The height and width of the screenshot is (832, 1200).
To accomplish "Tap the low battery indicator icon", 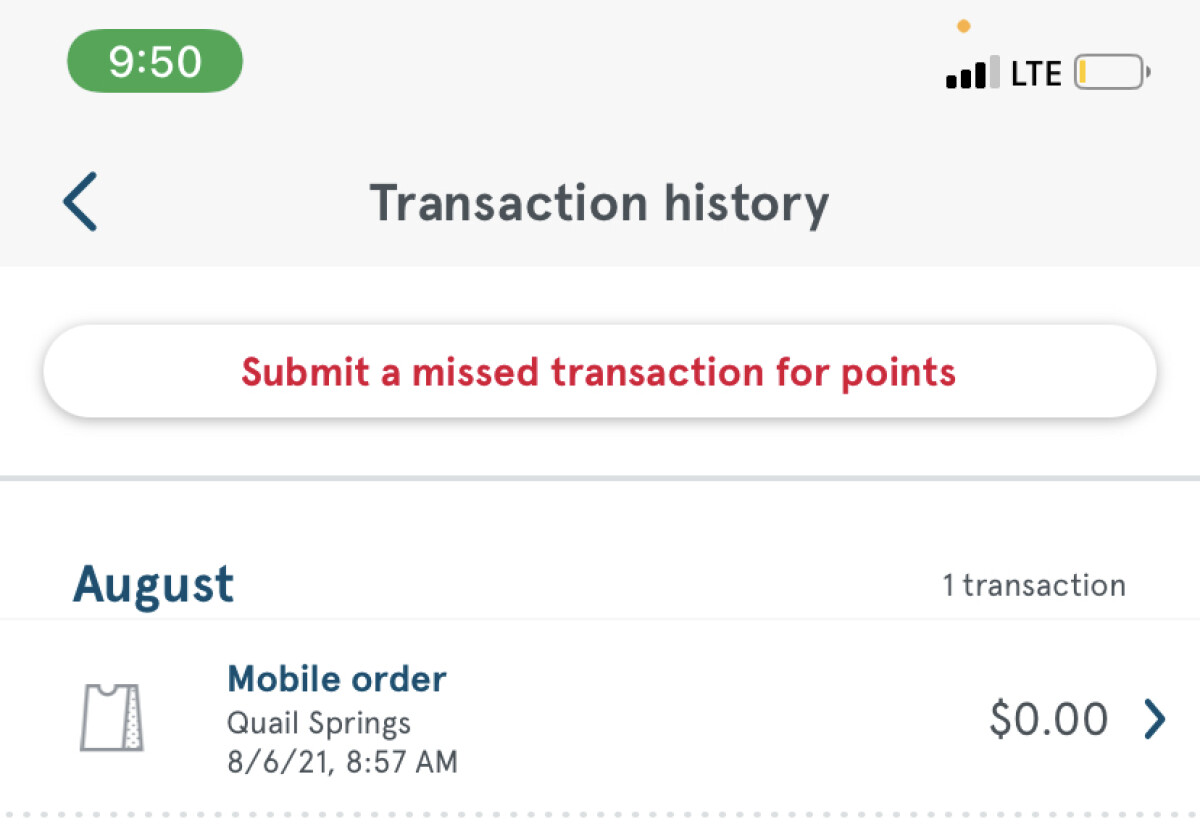I will click(1111, 73).
